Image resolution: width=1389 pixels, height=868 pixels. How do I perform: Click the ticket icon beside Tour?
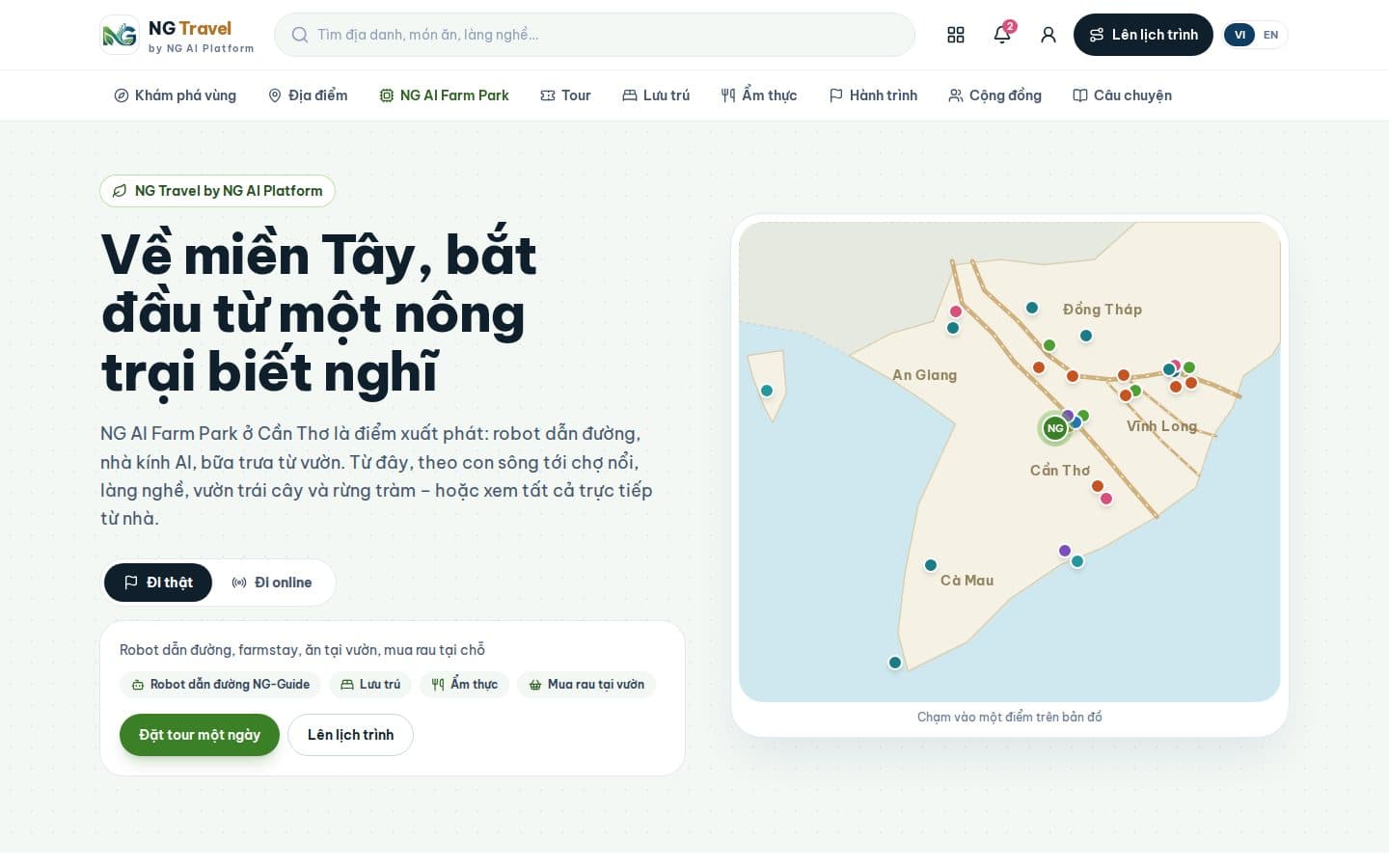548,95
